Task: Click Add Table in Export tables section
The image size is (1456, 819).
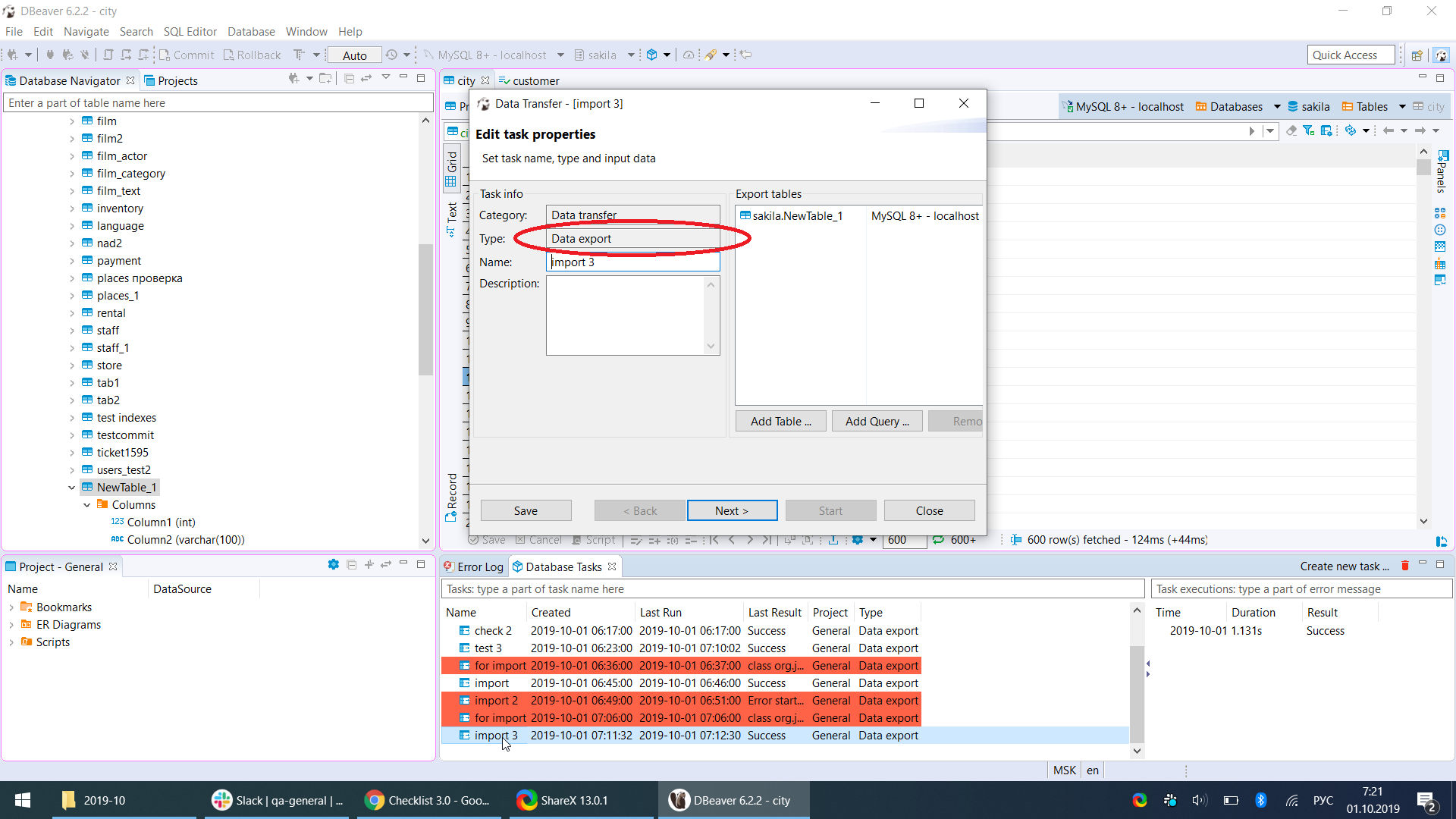Action: [780, 421]
